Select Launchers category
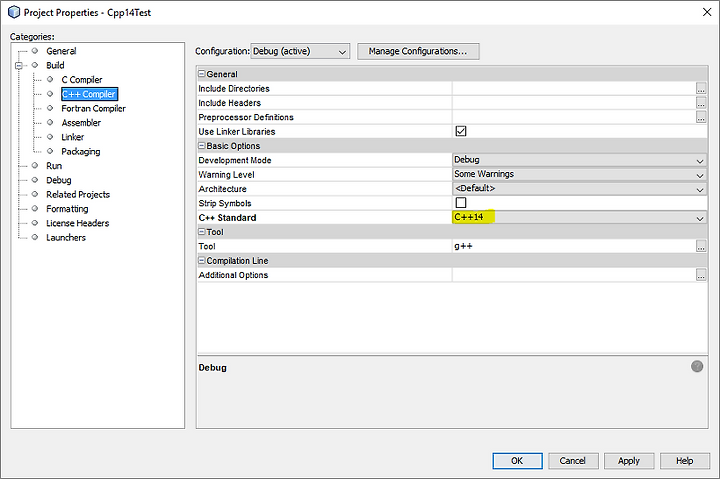The height and width of the screenshot is (479, 720). click(66, 237)
